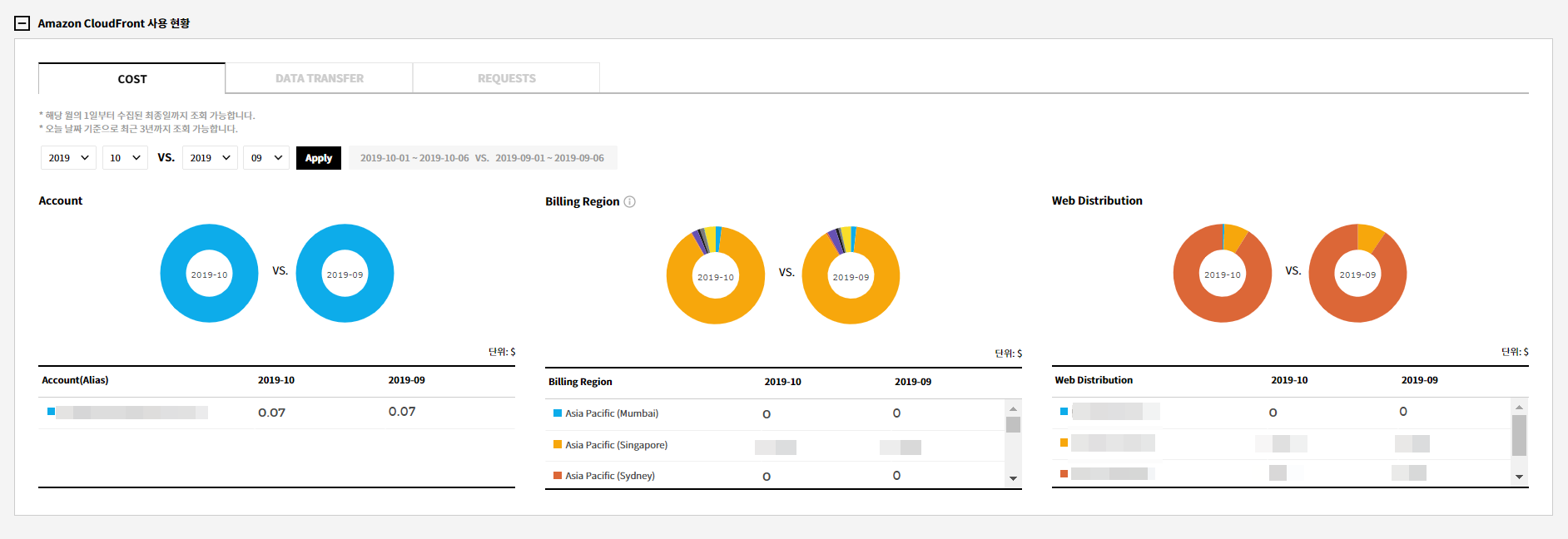
Task: Expand the comparison year dropdown
Action: click(210, 158)
